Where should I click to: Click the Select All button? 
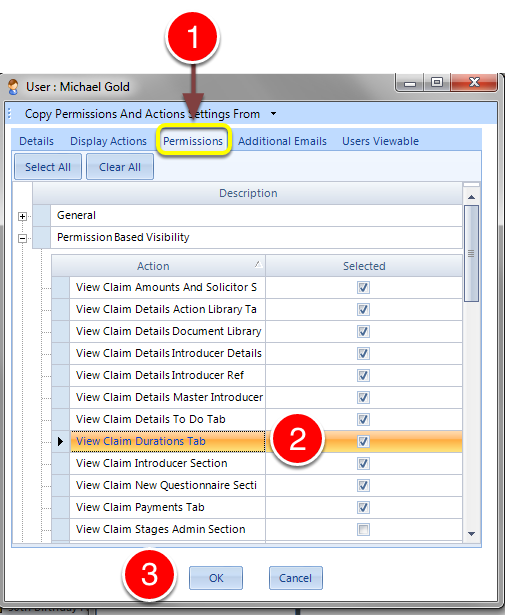[x=48, y=167]
